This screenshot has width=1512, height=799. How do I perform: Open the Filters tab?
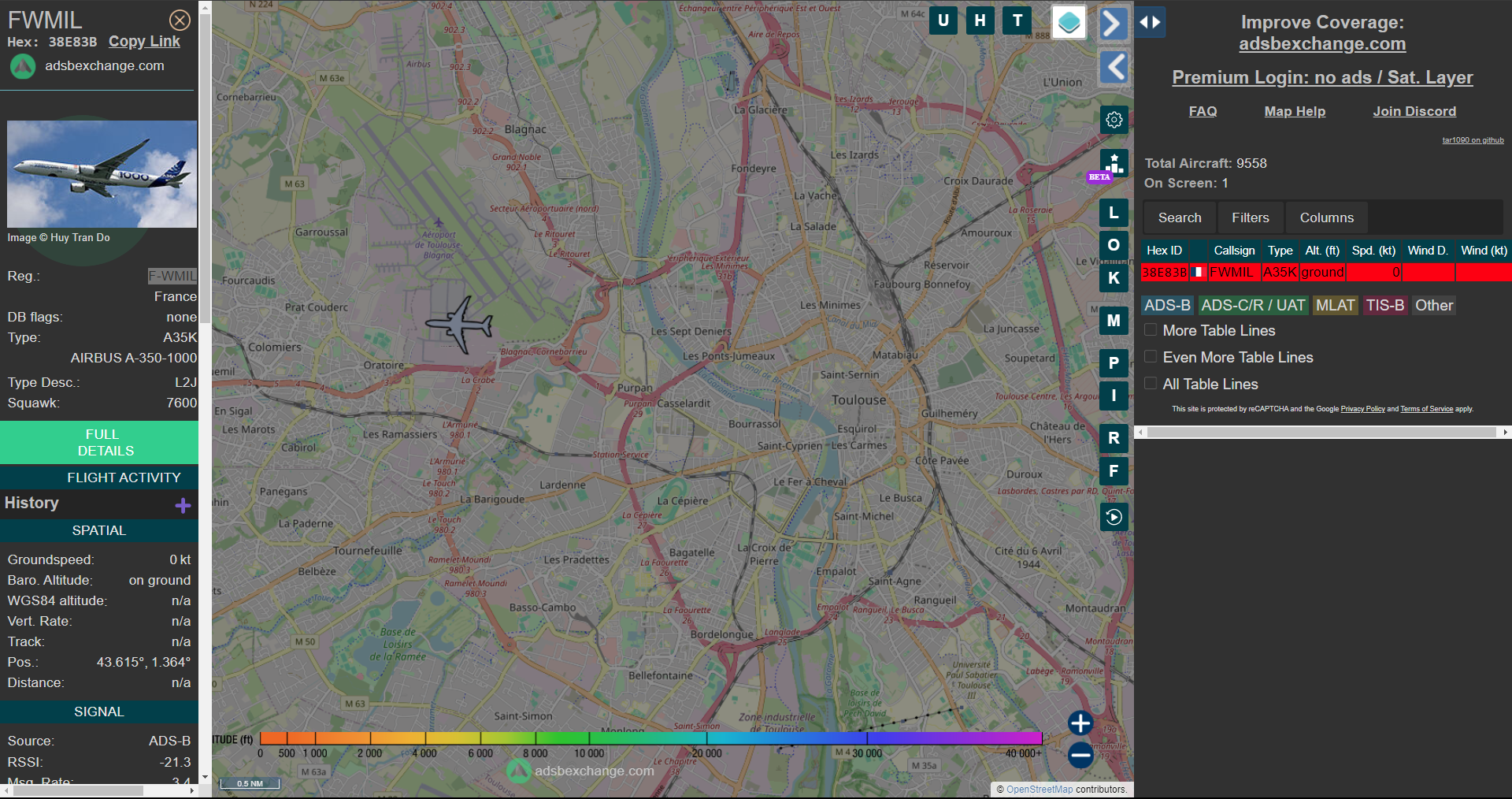tap(1251, 217)
